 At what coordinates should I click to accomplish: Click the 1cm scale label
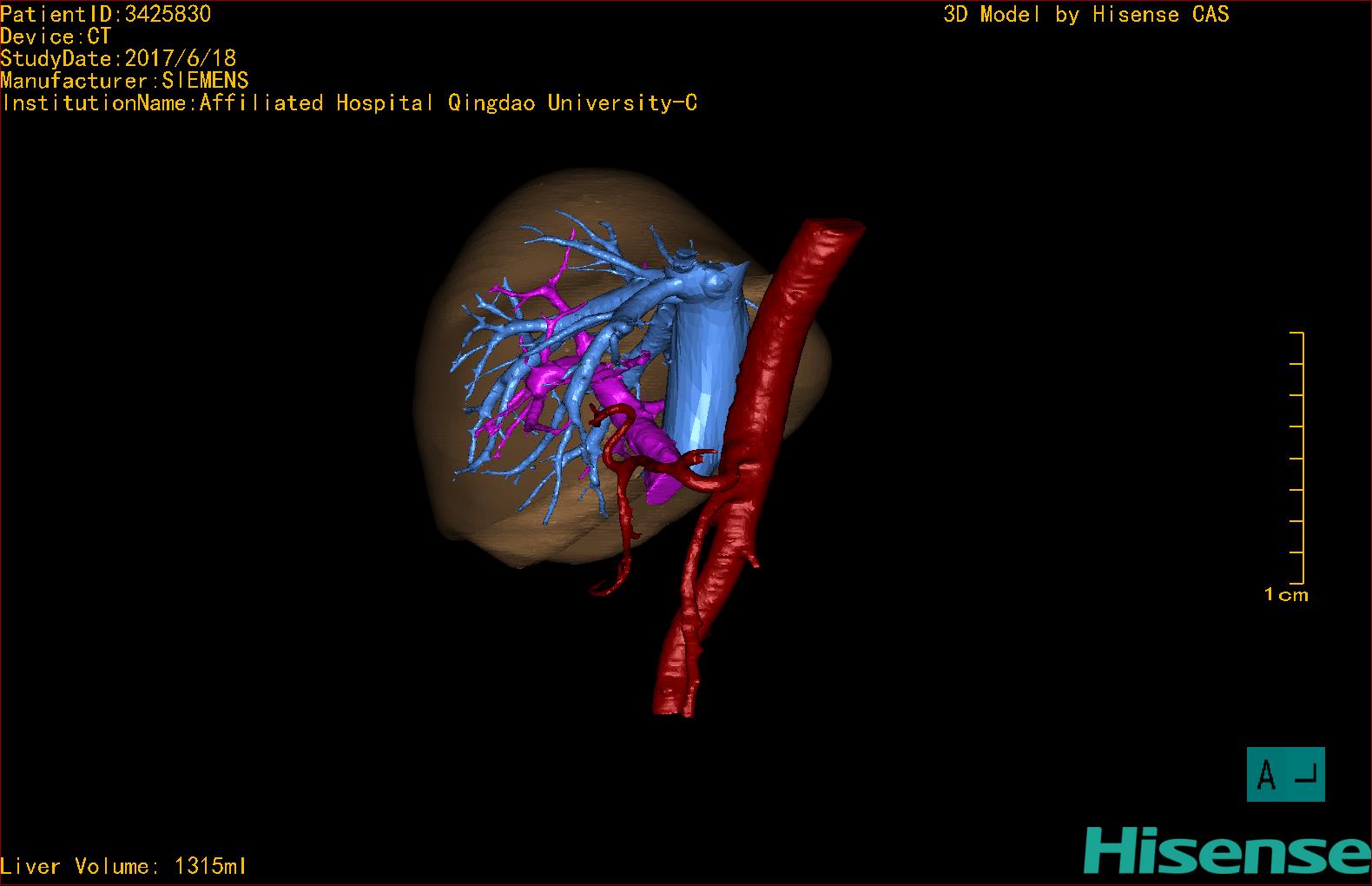tap(1286, 595)
